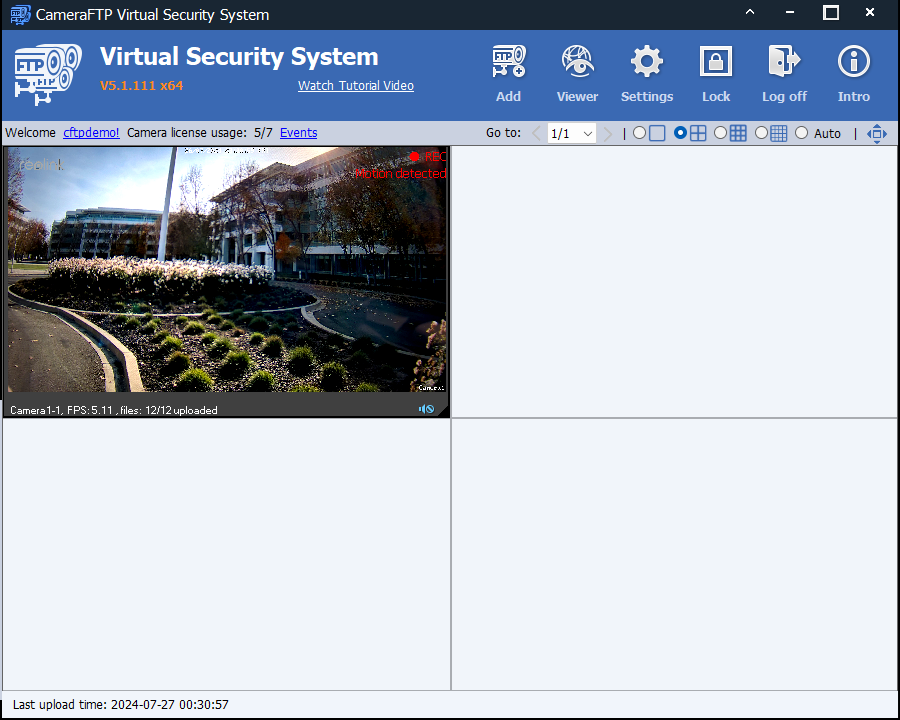Open the Settings gear
Viewport: 900px width, 720px height.
coord(647,72)
